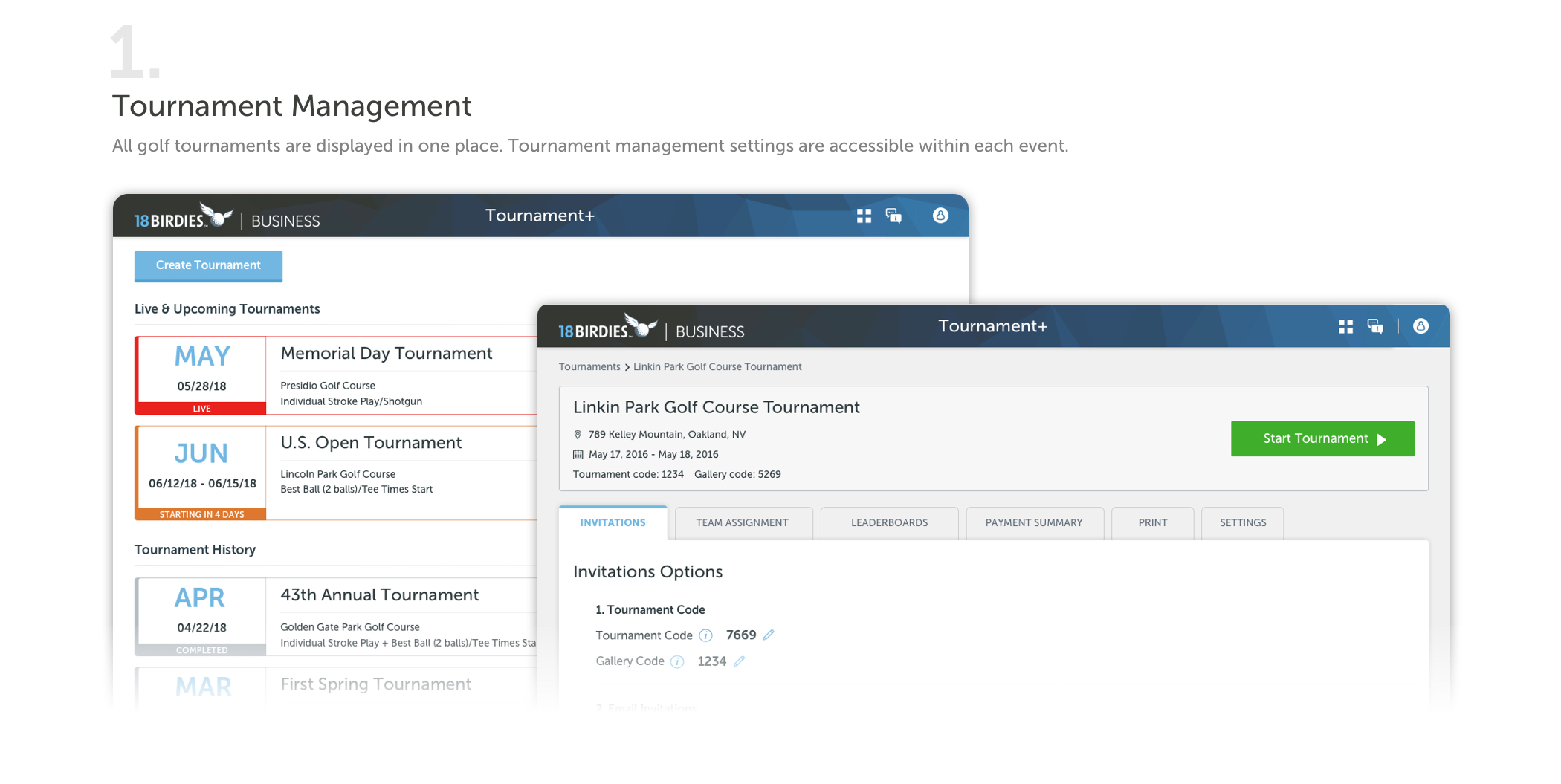
Task: Open user profile icon in front window
Action: pos(1421,326)
